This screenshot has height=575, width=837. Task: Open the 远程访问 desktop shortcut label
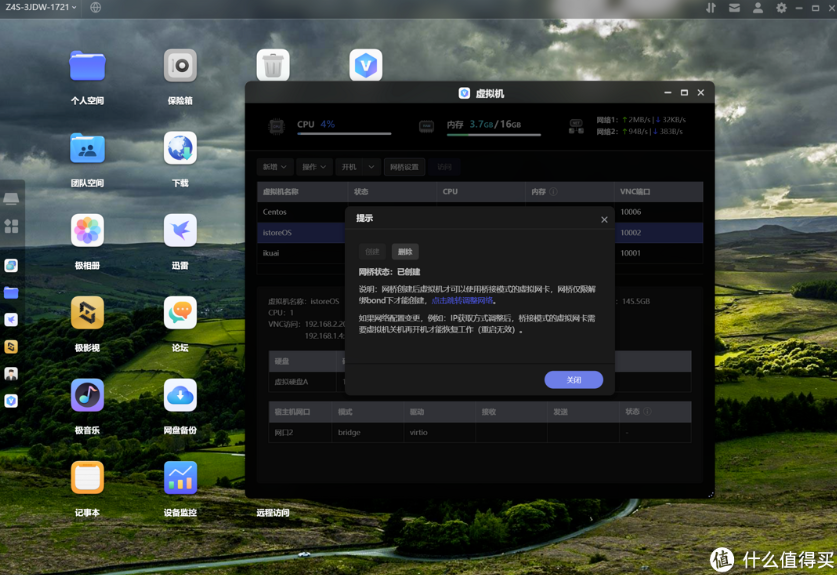273,513
